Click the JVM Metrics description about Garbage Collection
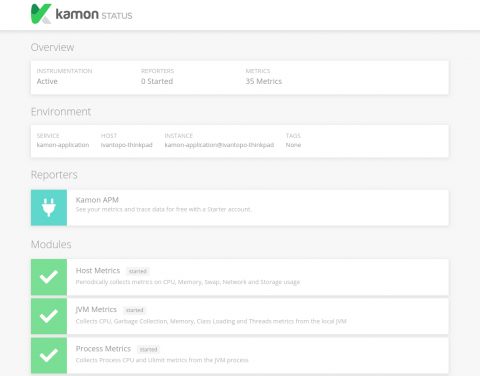The height and width of the screenshot is (376, 480). (x=211, y=322)
